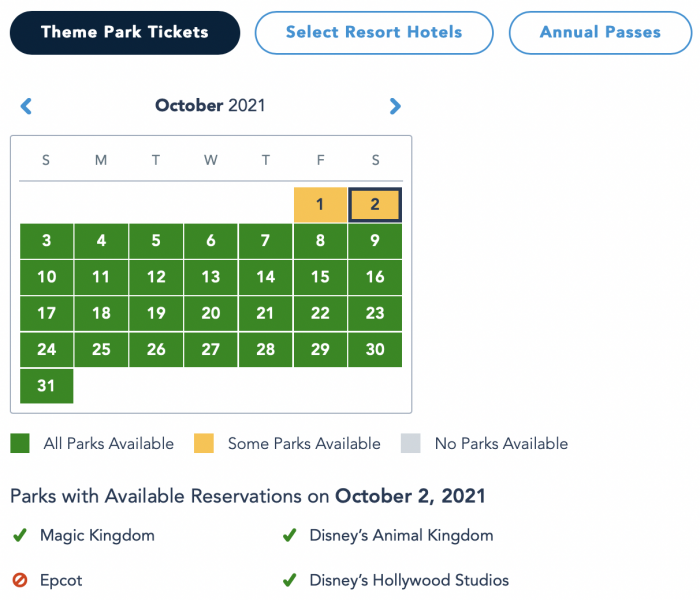Click the green checkmark beside Magic Kingdom
The image size is (700, 600).
click(19, 536)
